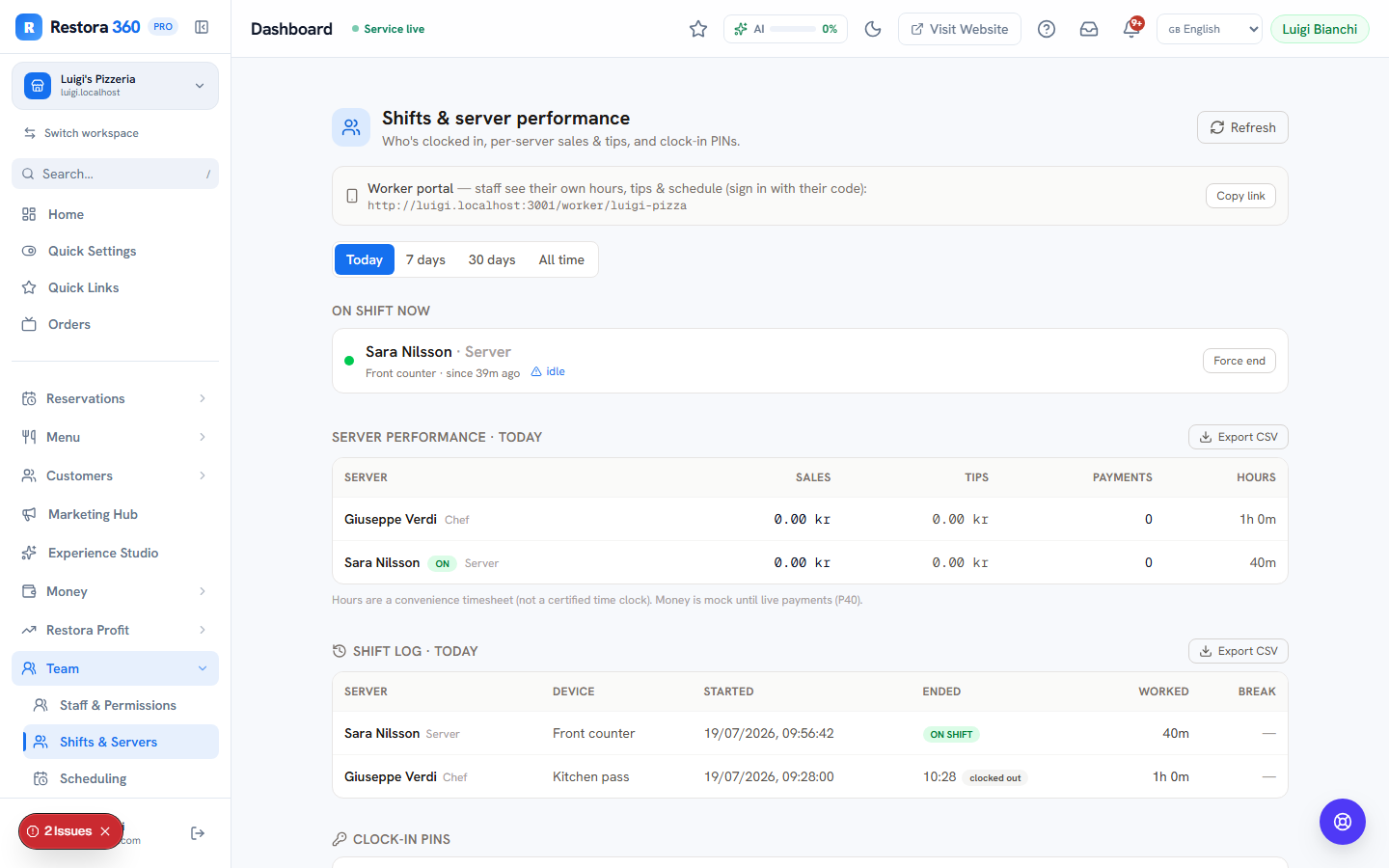This screenshot has width=1389, height=868.
Task: Open Quick Links in sidebar
Action: tap(115, 287)
